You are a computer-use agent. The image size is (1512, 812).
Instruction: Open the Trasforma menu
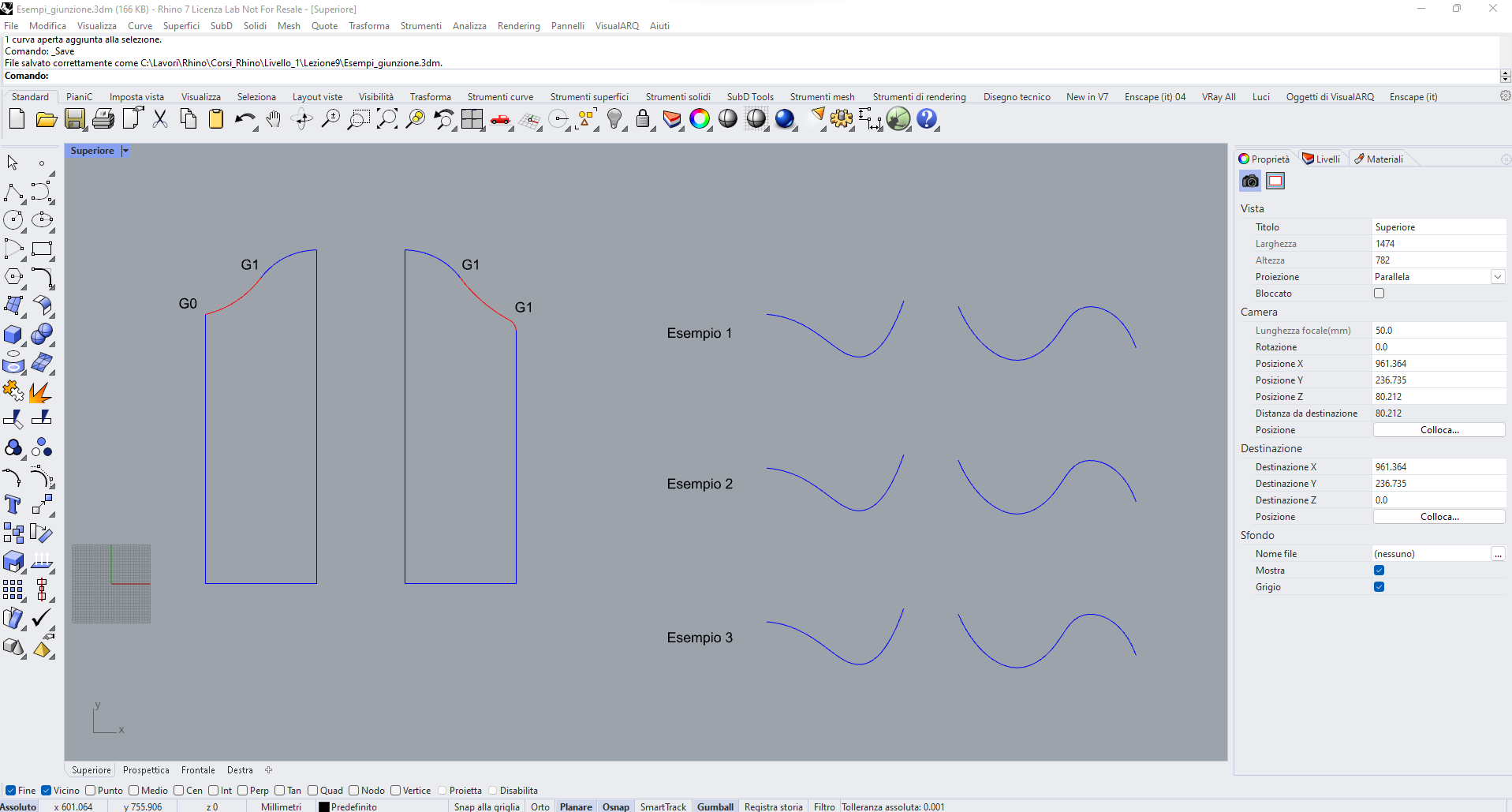pyautogui.click(x=369, y=25)
